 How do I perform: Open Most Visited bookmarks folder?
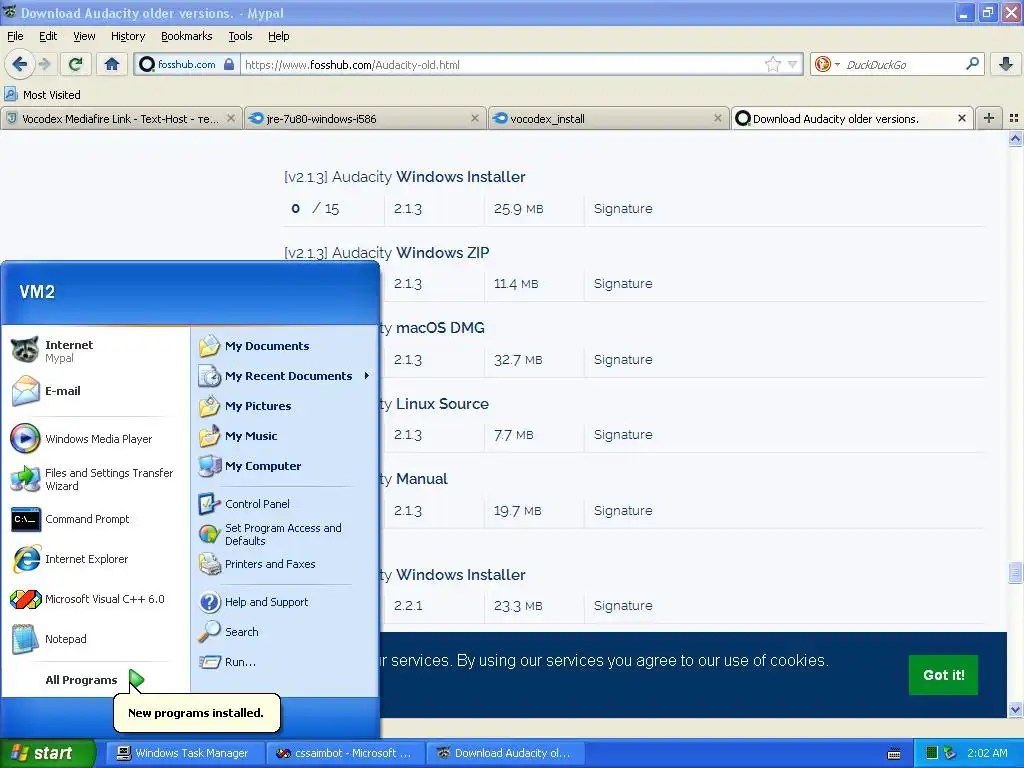pos(42,95)
